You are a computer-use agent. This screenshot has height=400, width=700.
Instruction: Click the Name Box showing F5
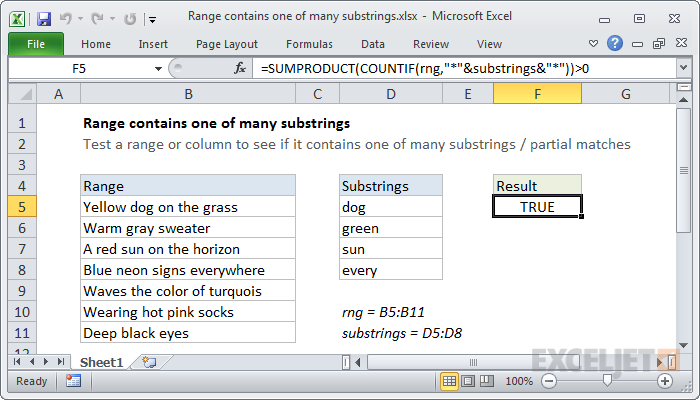pyautogui.click(x=79, y=69)
